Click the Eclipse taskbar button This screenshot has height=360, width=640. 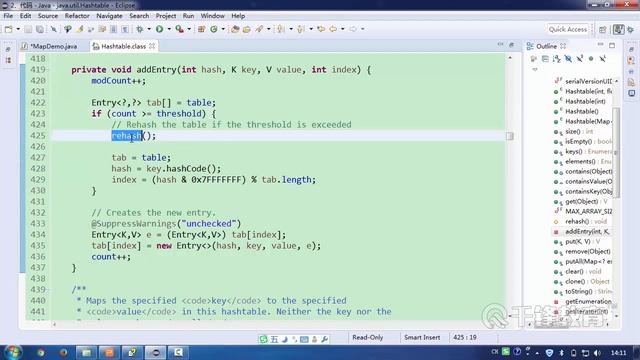click(156, 353)
